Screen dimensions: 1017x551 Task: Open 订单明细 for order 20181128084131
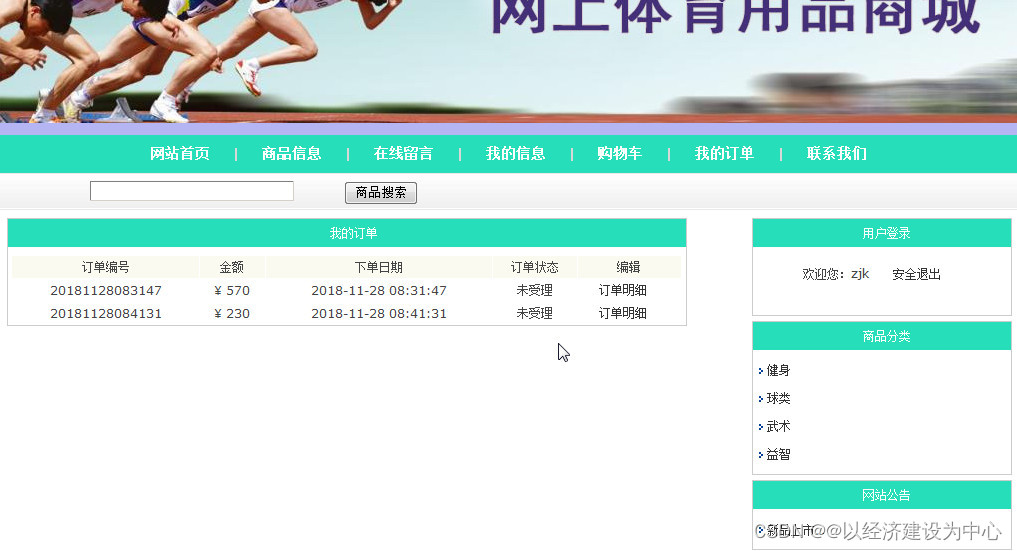click(x=622, y=313)
